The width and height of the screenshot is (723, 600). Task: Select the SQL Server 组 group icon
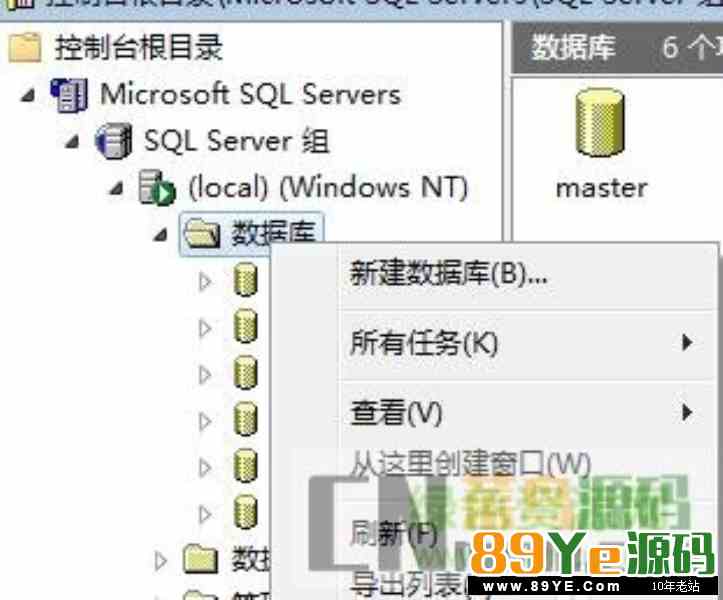coord(113,141)
